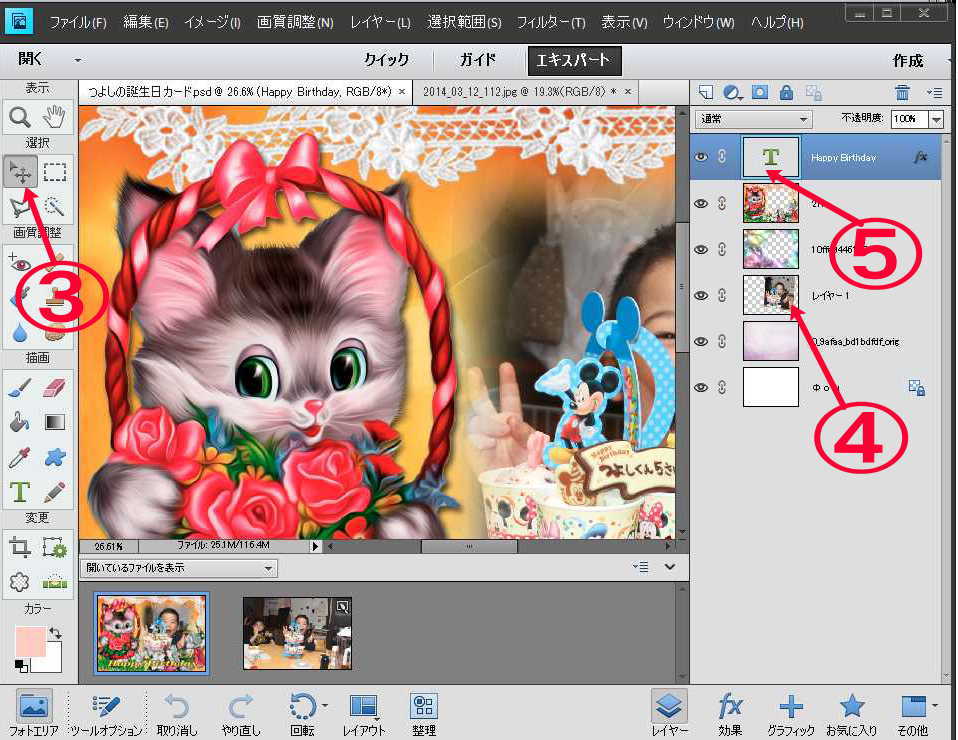Click the trash icon to delete layer

pos(902,92)
